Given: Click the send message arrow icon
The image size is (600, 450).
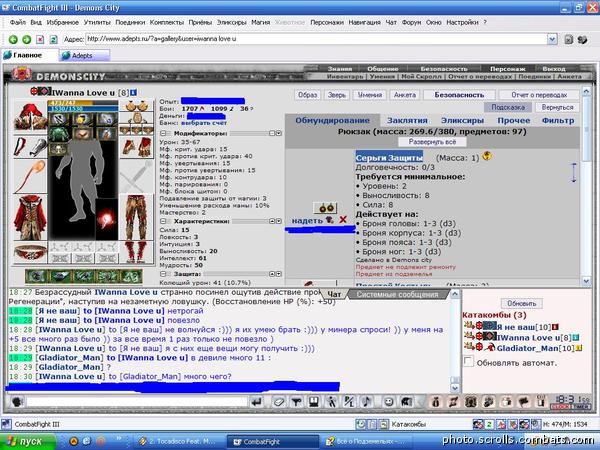Looking at the screenshot, I should 257,402.
